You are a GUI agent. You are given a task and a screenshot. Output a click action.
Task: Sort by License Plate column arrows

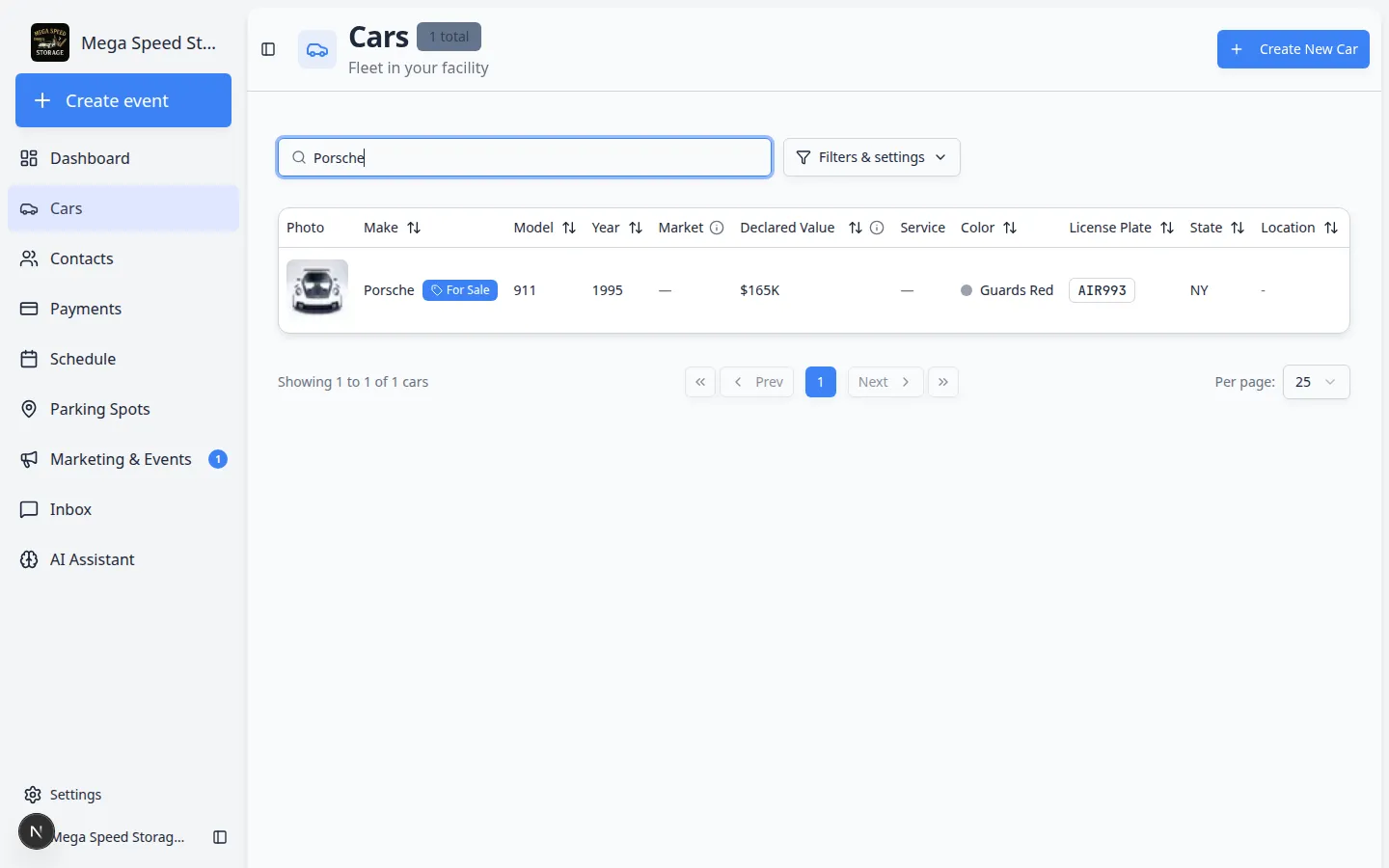click(x=1167, y=228)
